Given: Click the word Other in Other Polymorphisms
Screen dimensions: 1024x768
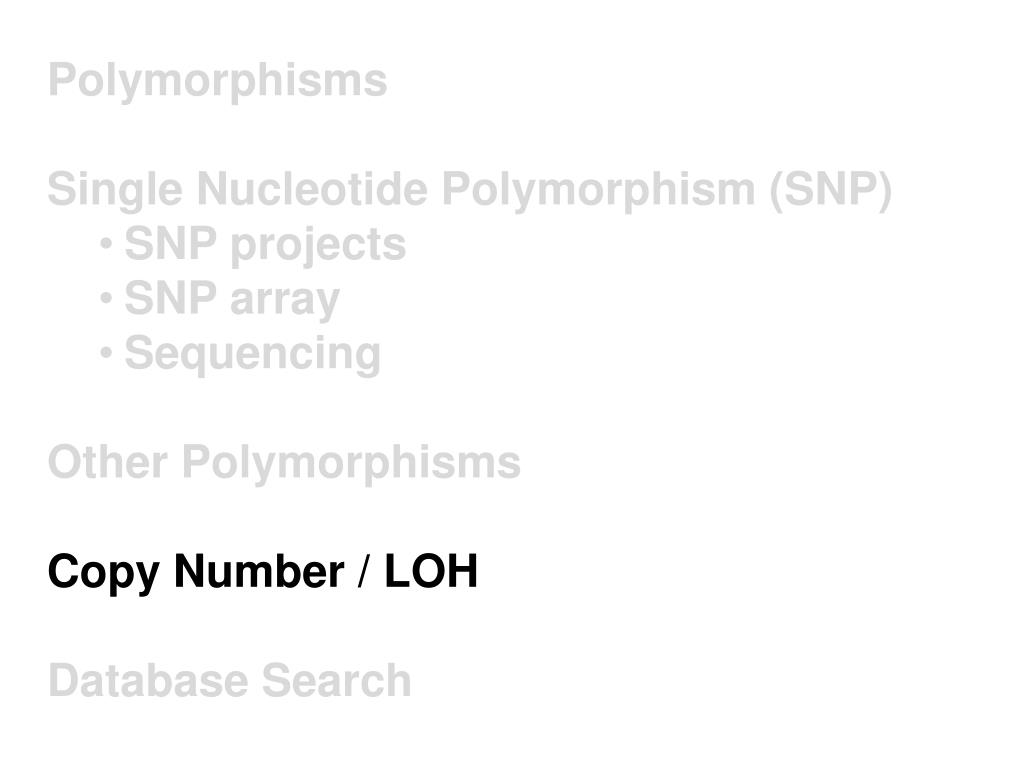Looking at the screenshot, I should point(108,462).
